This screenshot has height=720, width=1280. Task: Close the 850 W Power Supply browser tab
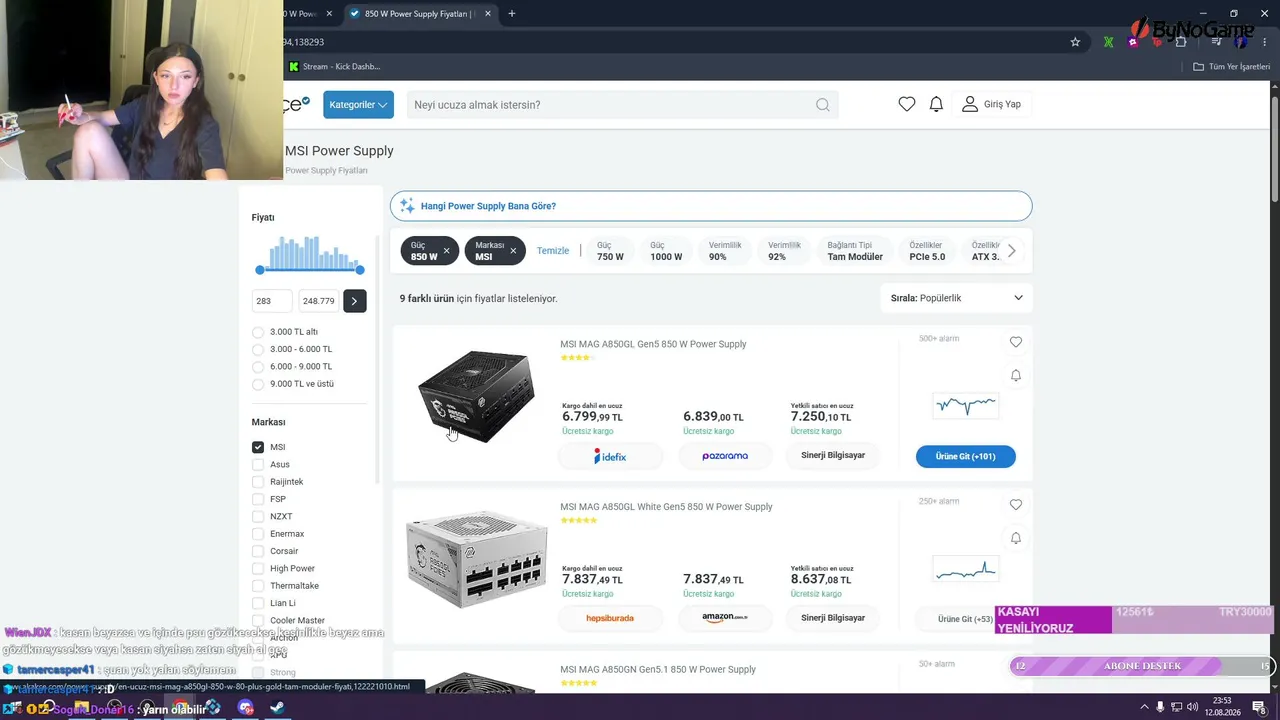click(x=490, y=14)
